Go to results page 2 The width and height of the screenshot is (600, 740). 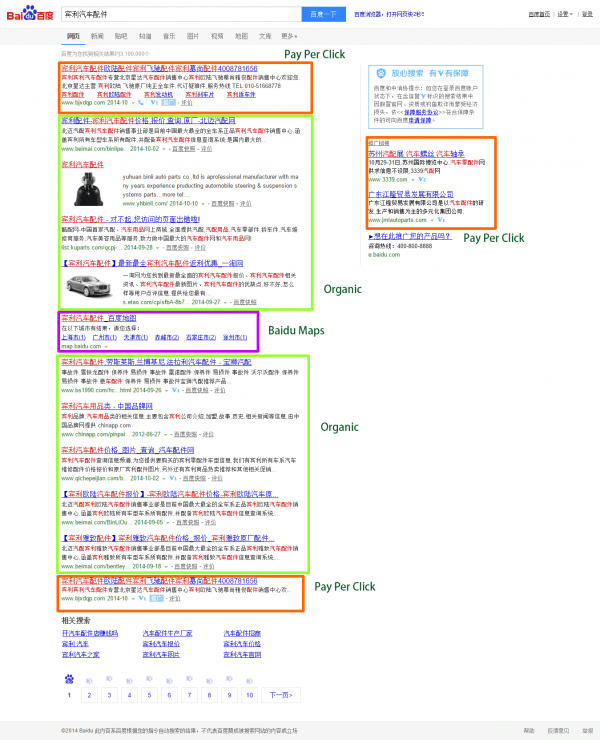[89, 695]
